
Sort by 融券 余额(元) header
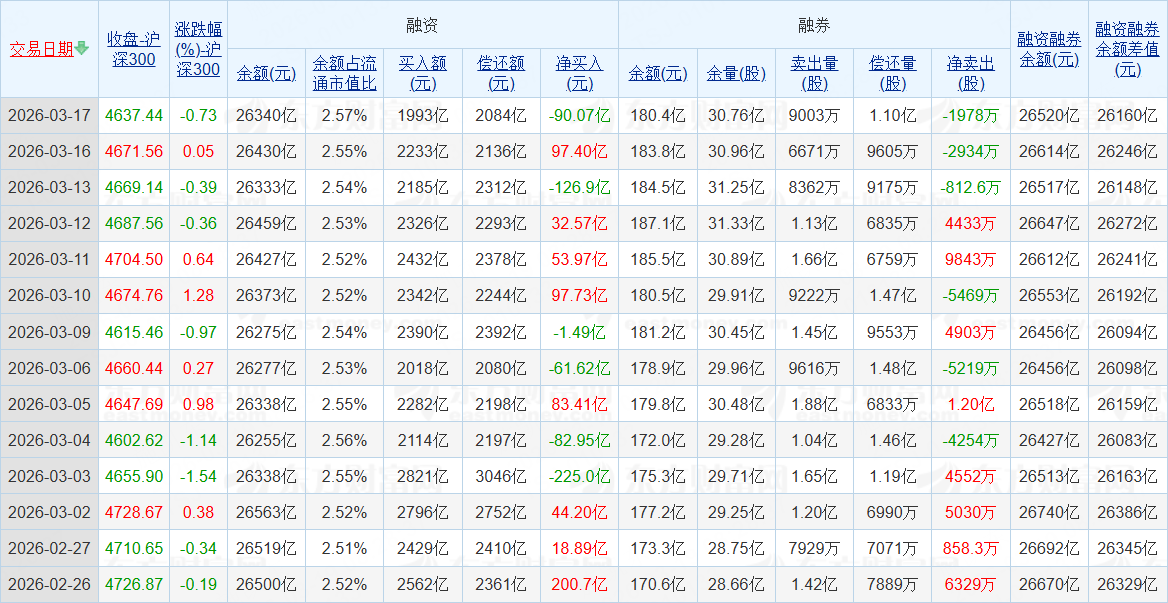[658, 74]
